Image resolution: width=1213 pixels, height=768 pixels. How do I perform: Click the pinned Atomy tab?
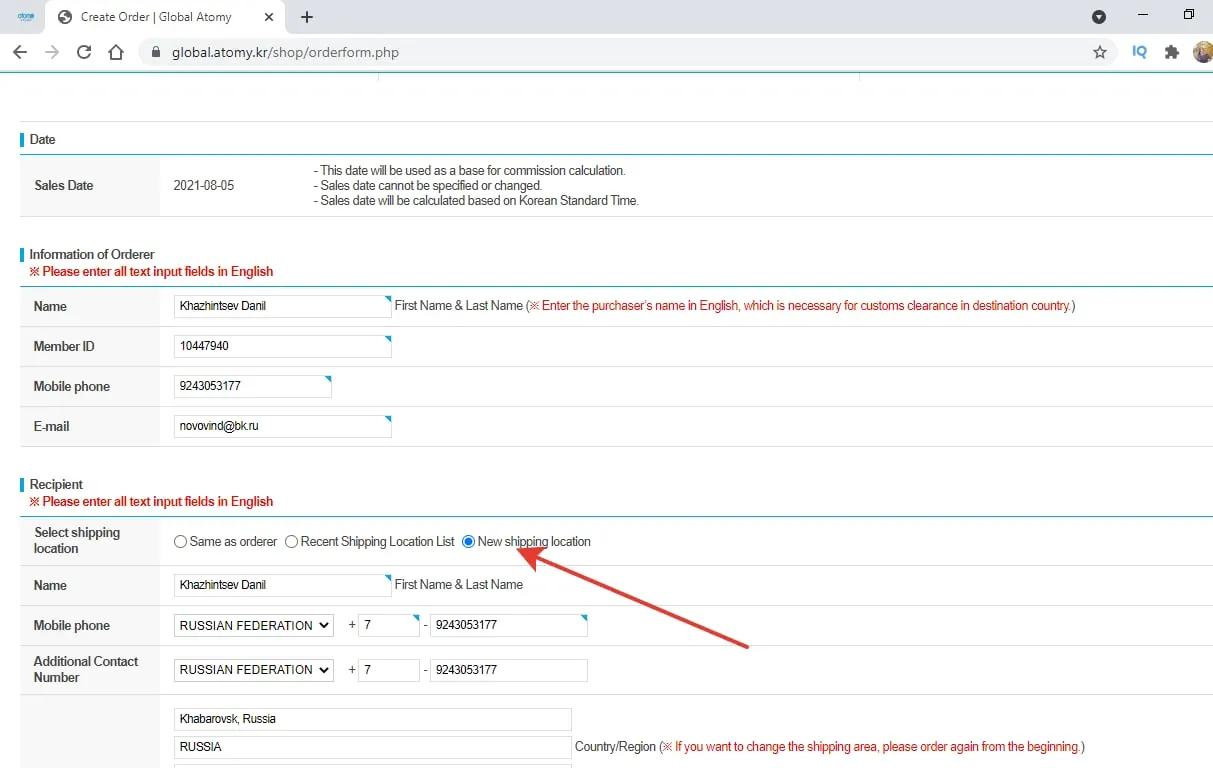[x=26, y=17]
